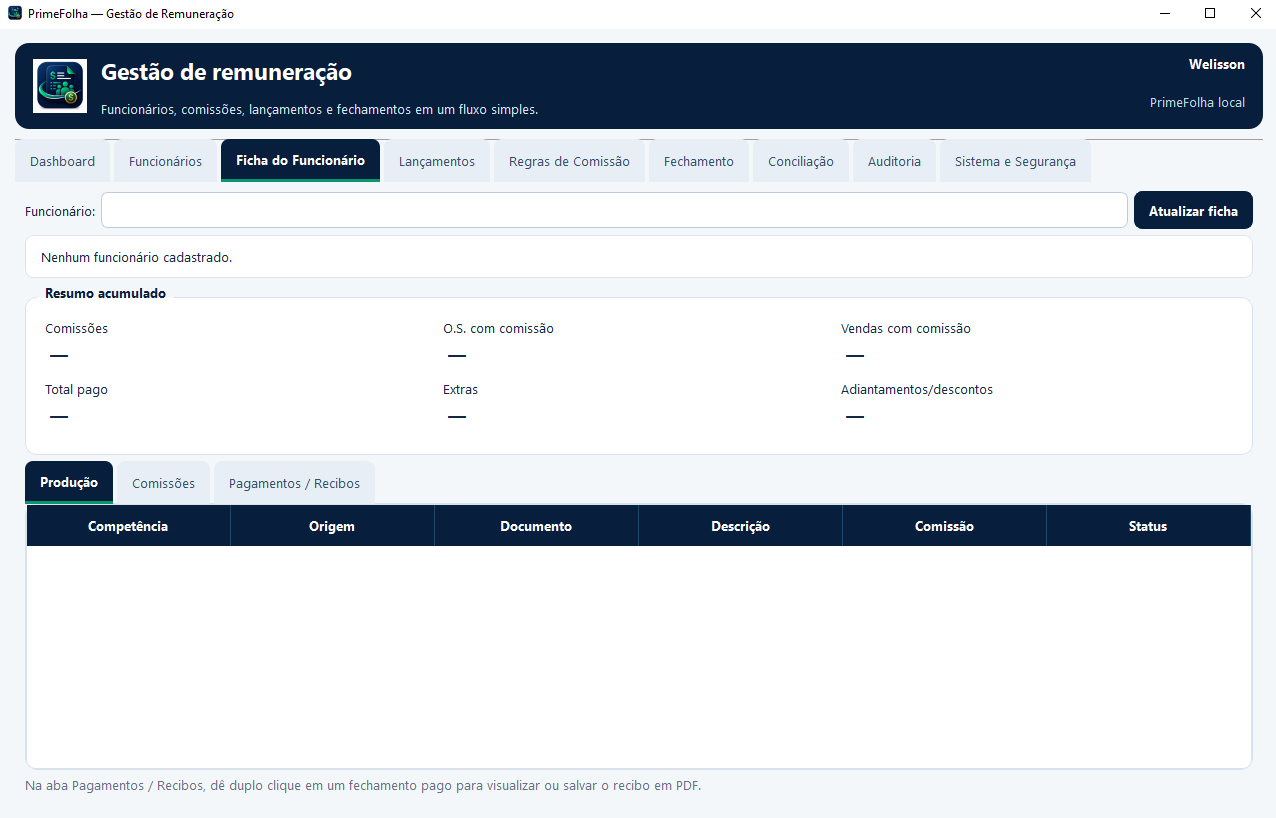Minimize the PrimeFolha window
The image size is (1276, 818).
(x=1165, y=14)
